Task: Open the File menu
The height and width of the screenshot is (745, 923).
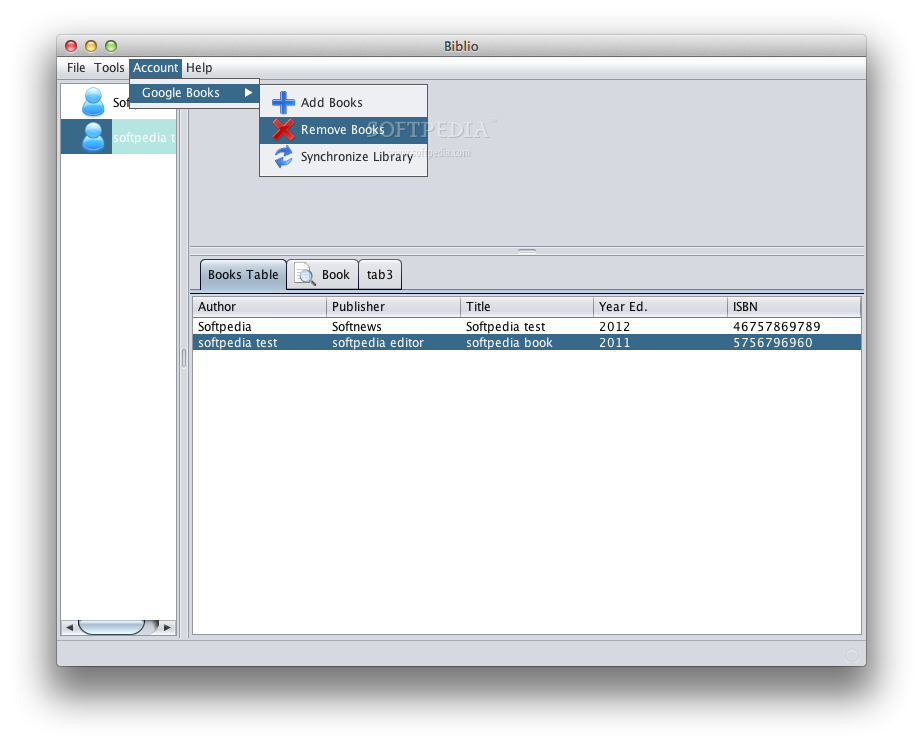Action: [76, 68]
